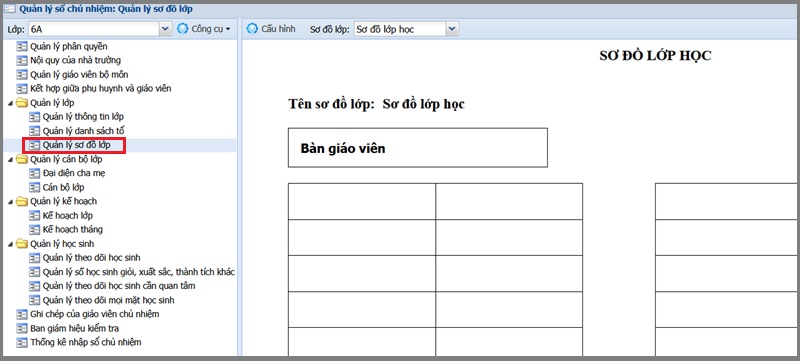Image resolution: width=800 pixels, height=361 pixels.
Task: Click the Bàn giáo viên box
Action: [418, 147]
